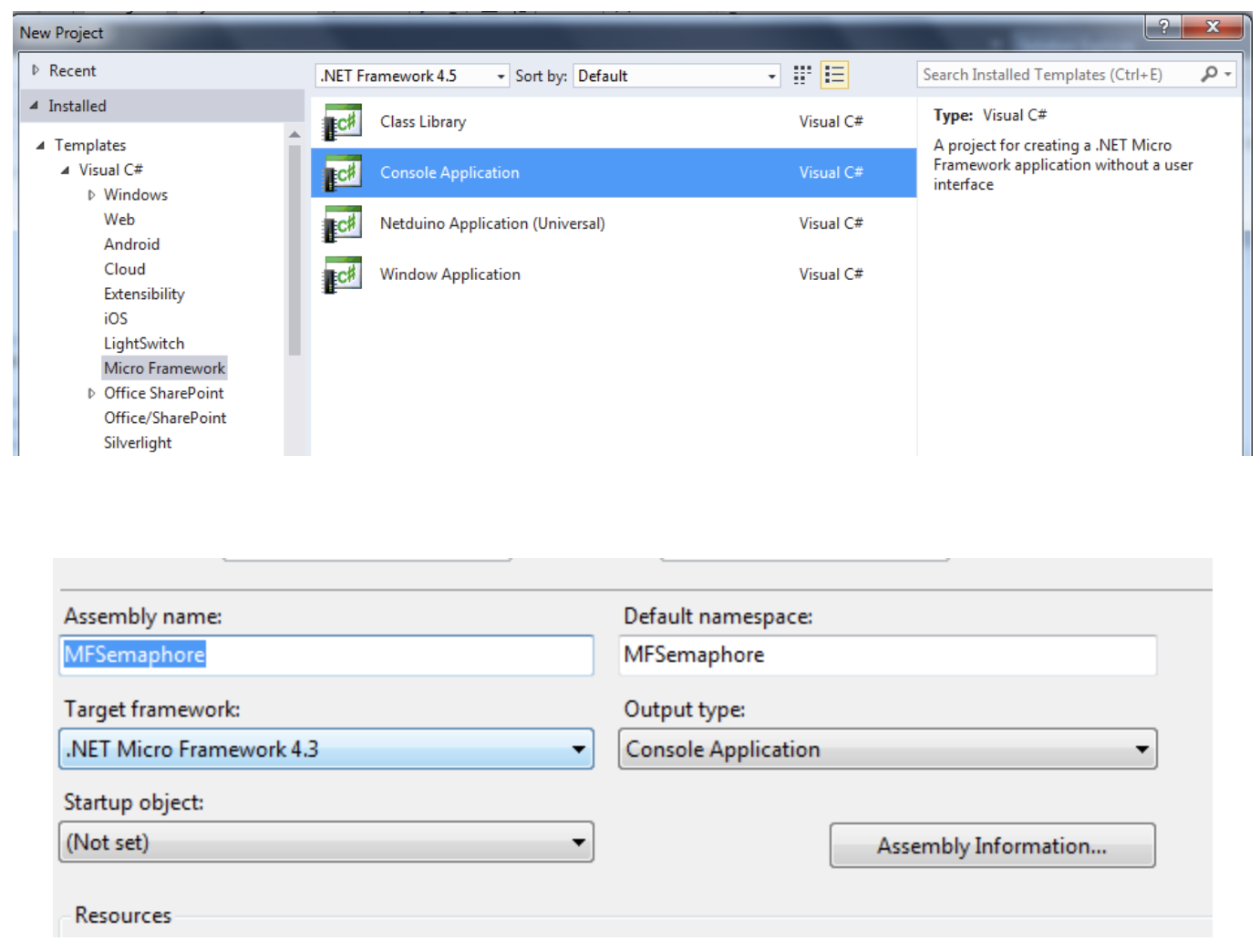Select the LightSwitch template category
The height and width of the screenshot is (952, 1260).
click(144, 344)
